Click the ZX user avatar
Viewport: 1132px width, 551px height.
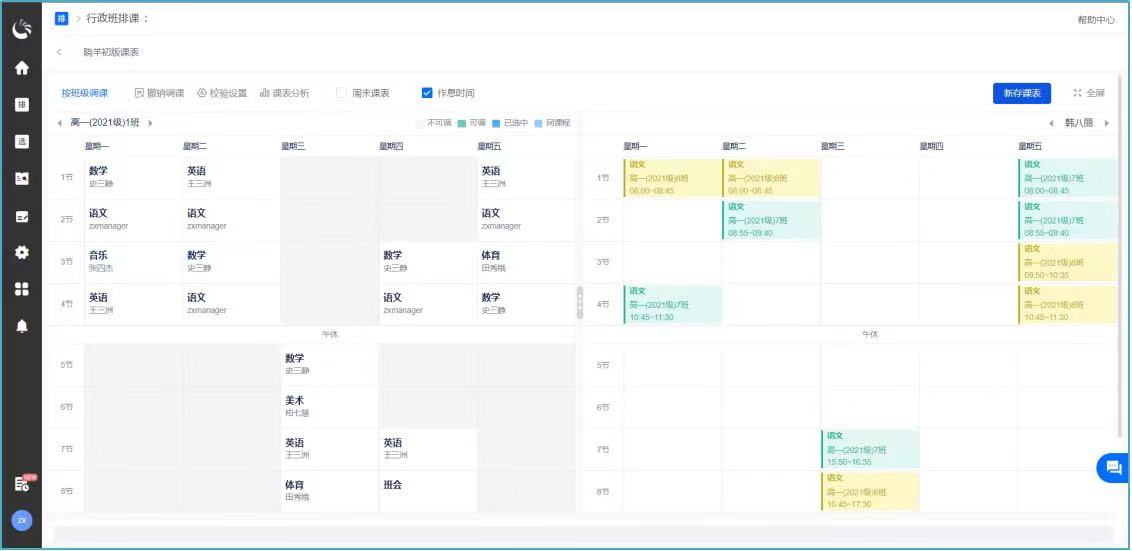pyautogui.click(x=21, y=520)
